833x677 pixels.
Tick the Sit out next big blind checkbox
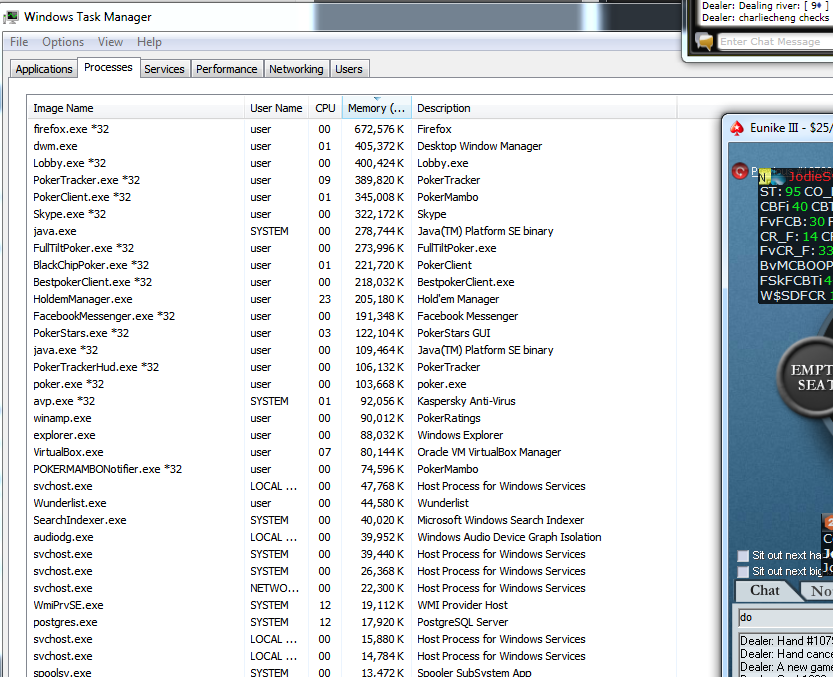click(x=743, y=572)
